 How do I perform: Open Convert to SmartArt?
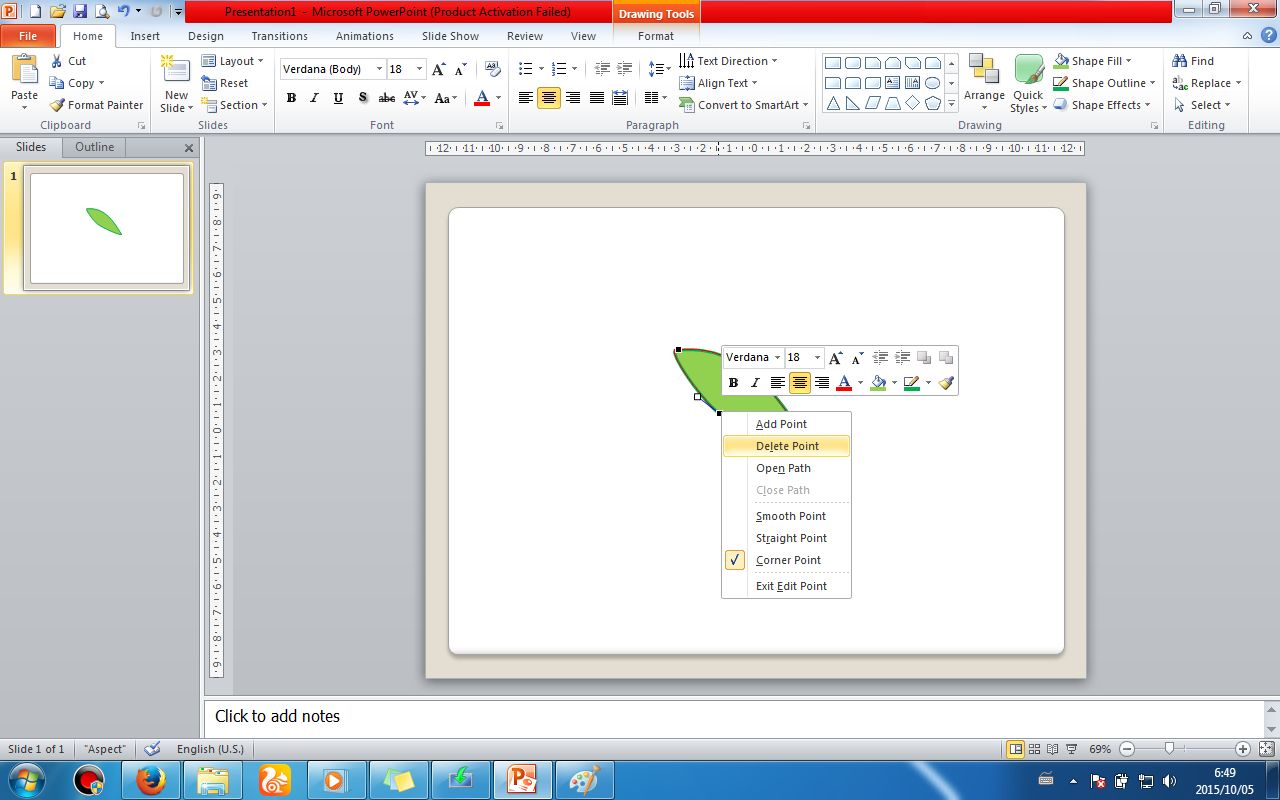(x=744, y=105)
